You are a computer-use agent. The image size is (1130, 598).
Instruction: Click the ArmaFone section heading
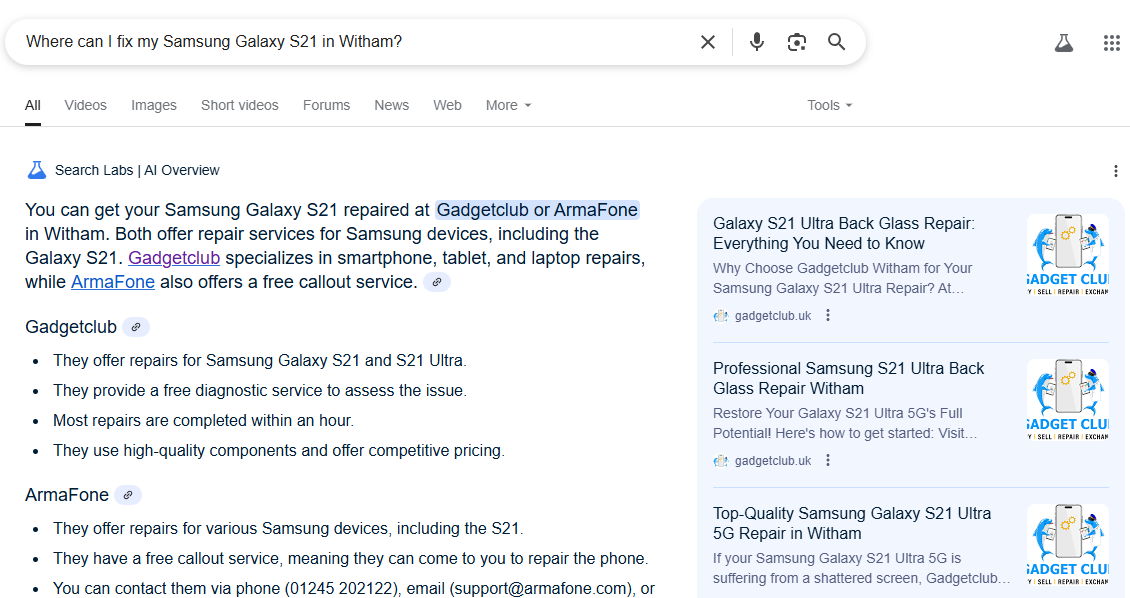[67, 495]
